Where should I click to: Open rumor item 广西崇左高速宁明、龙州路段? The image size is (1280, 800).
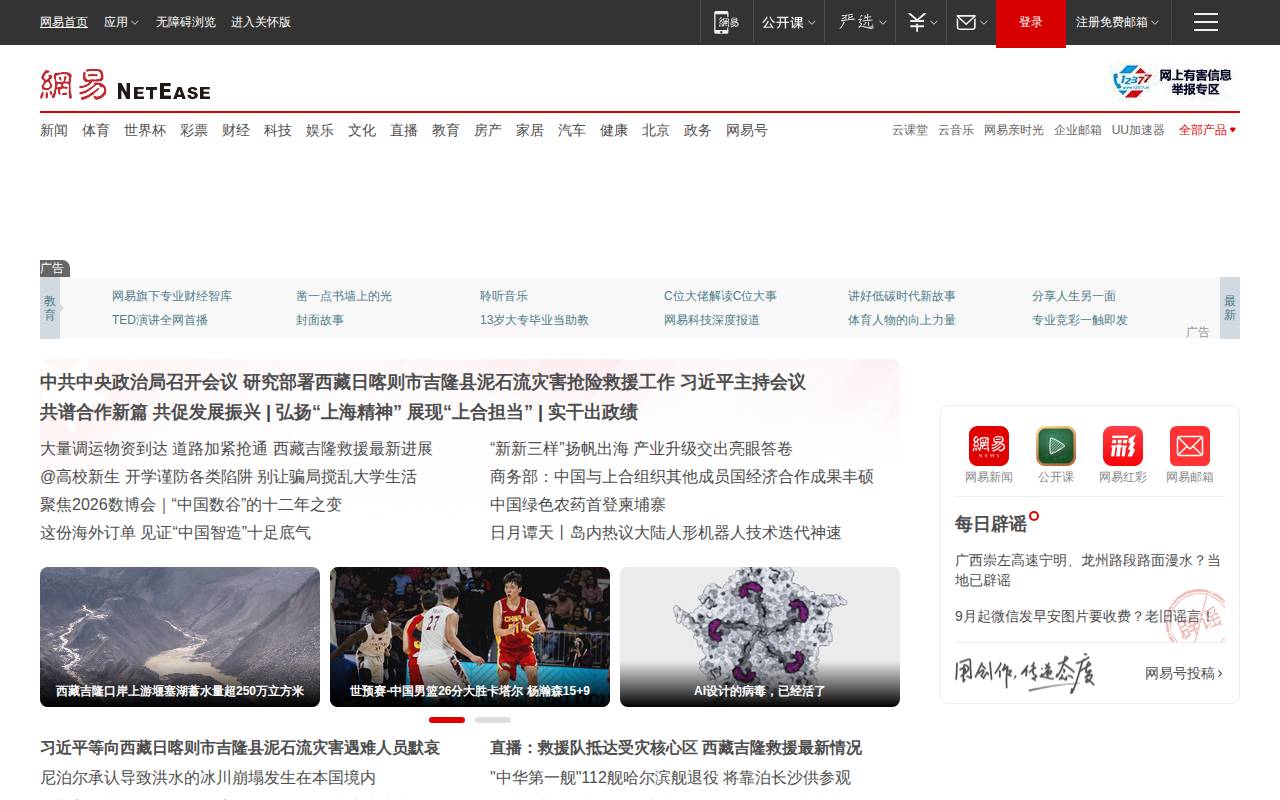pyautogui.click(x=1088, y=570)
